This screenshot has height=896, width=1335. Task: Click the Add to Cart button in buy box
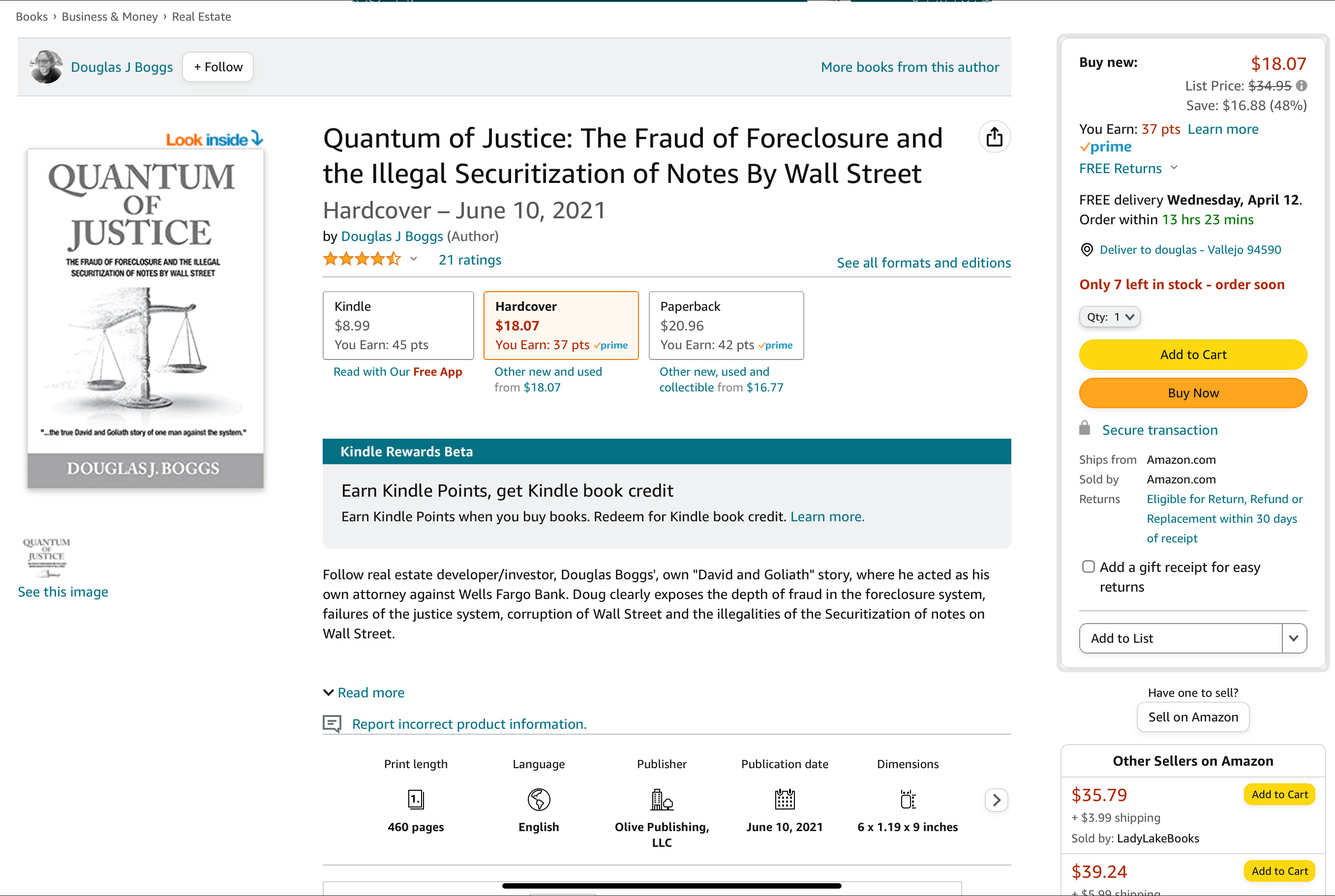point(1193,355)
